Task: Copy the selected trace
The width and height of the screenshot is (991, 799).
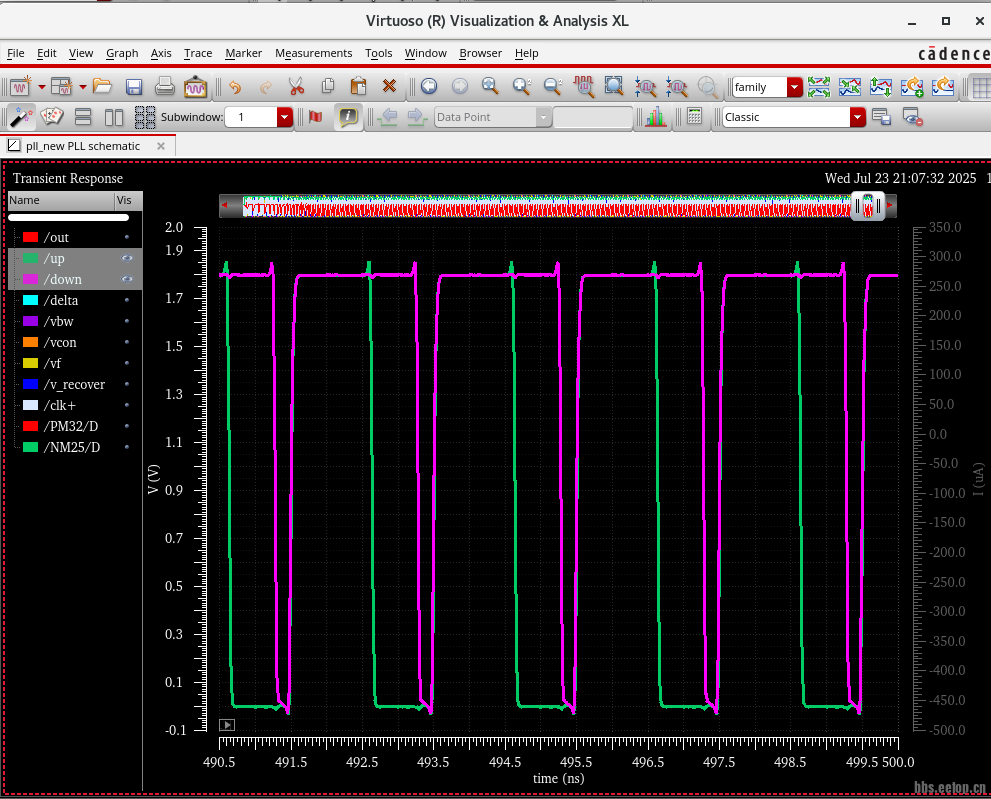Action: (x=327, y=86)
